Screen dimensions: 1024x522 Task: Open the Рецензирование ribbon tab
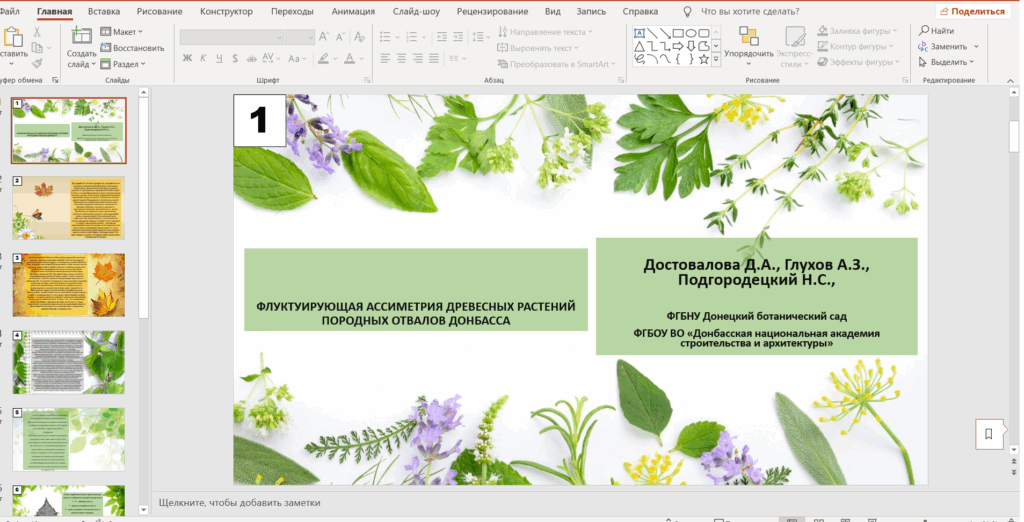pos(492,11)
